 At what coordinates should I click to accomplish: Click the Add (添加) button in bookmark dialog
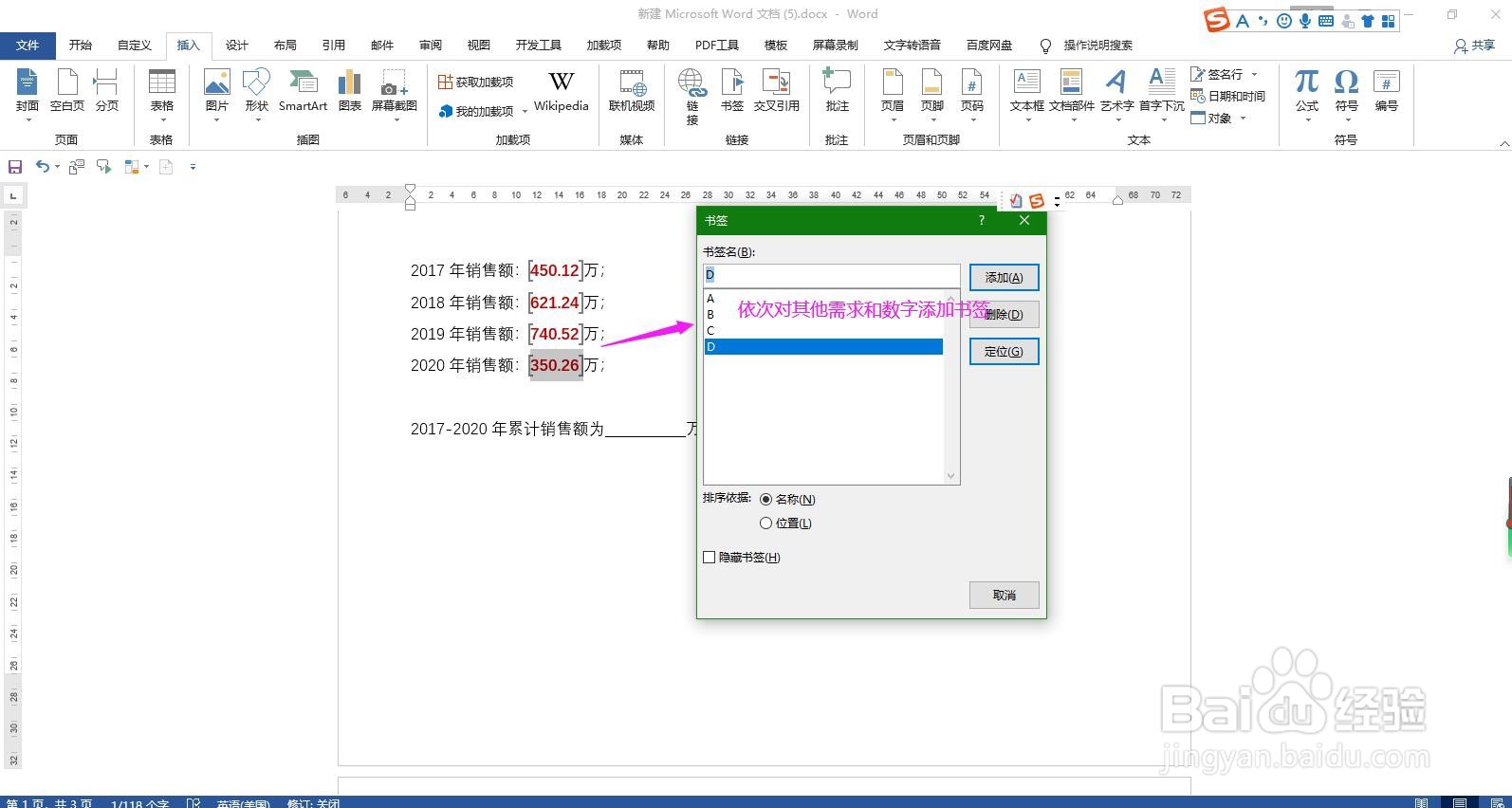pyautogui.click(x=1004, y=278)
